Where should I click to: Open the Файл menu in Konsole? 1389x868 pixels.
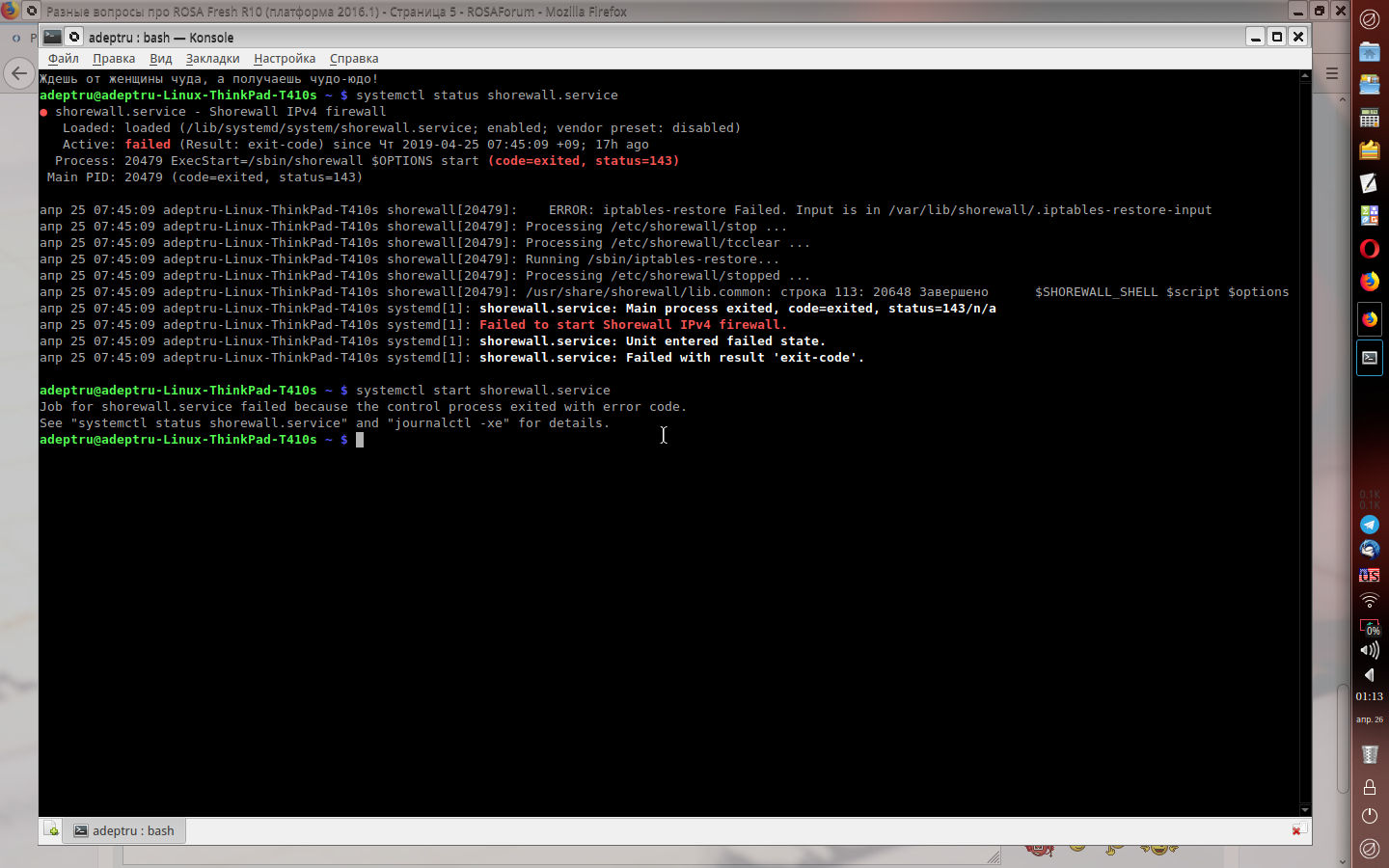[64, 59]
